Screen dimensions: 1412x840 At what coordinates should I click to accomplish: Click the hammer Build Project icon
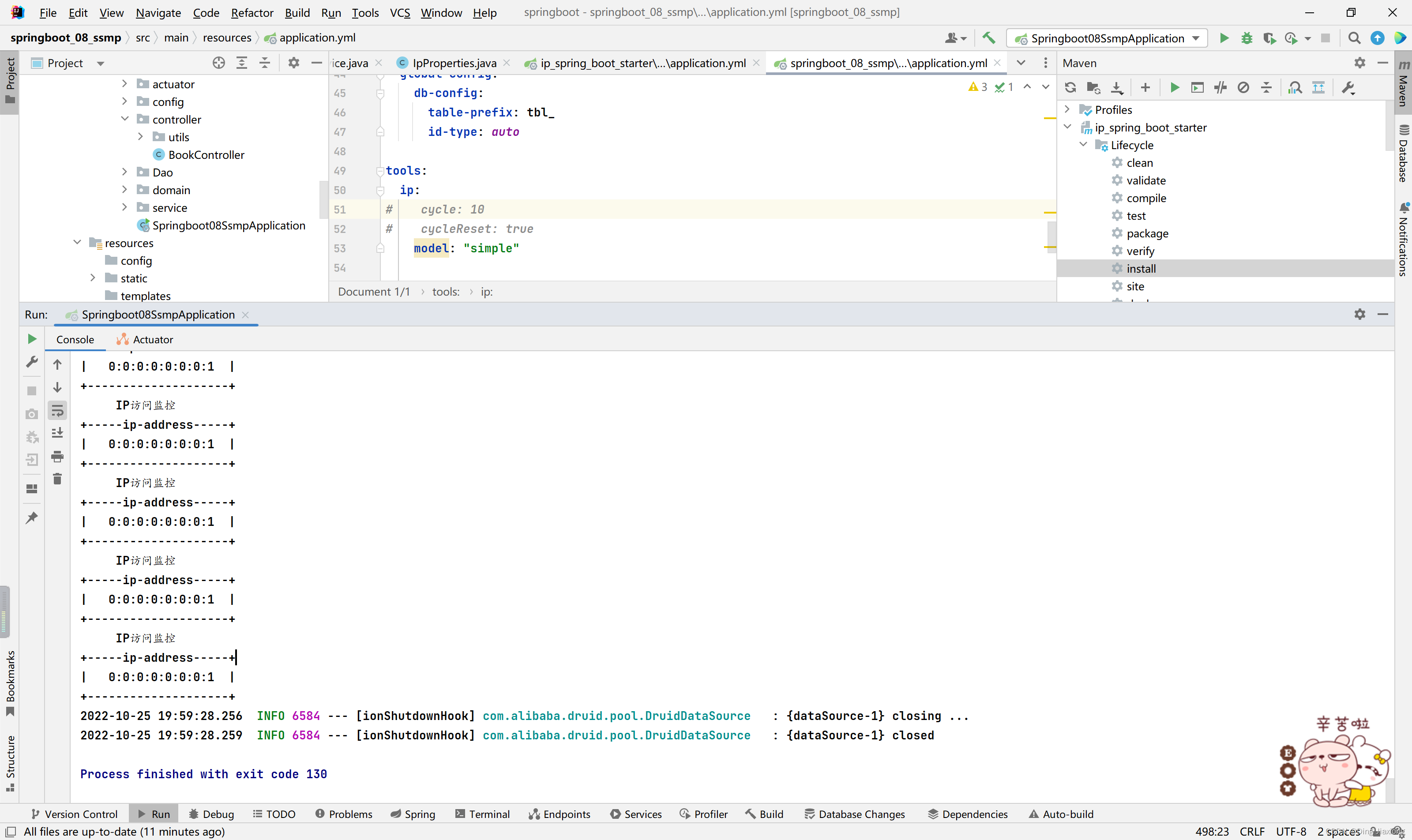[988, 38]
